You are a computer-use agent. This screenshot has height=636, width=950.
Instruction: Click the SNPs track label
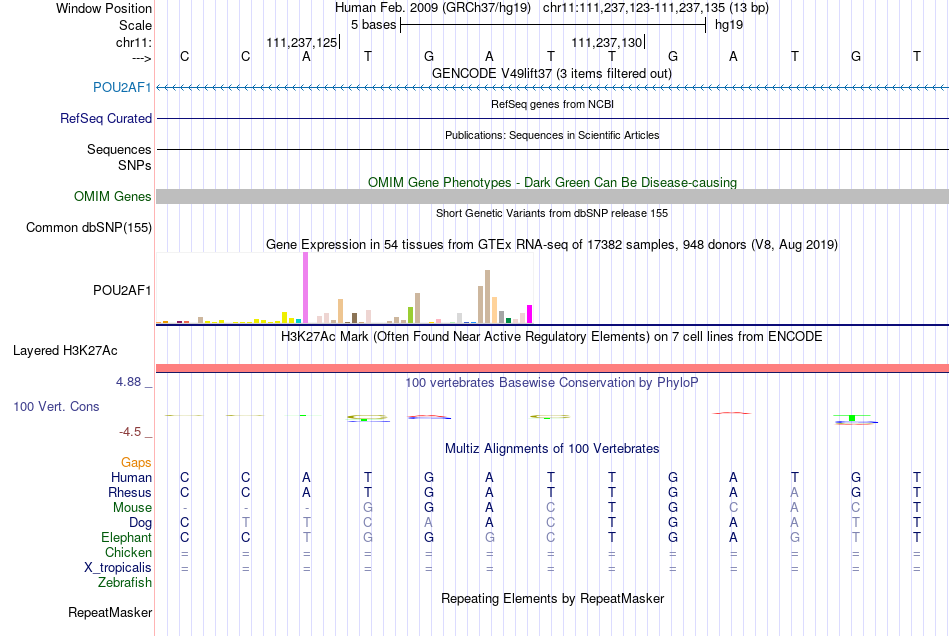135,165
